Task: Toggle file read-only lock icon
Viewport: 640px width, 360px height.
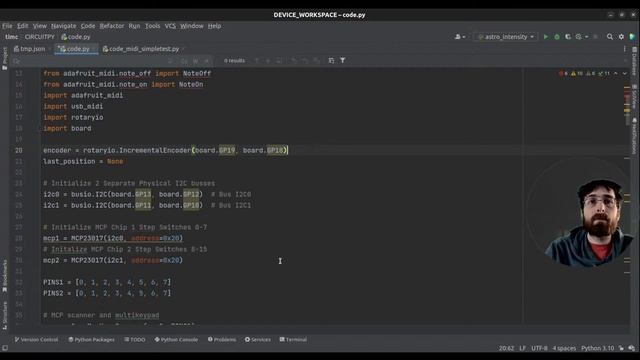Action: tap(621, 348)
